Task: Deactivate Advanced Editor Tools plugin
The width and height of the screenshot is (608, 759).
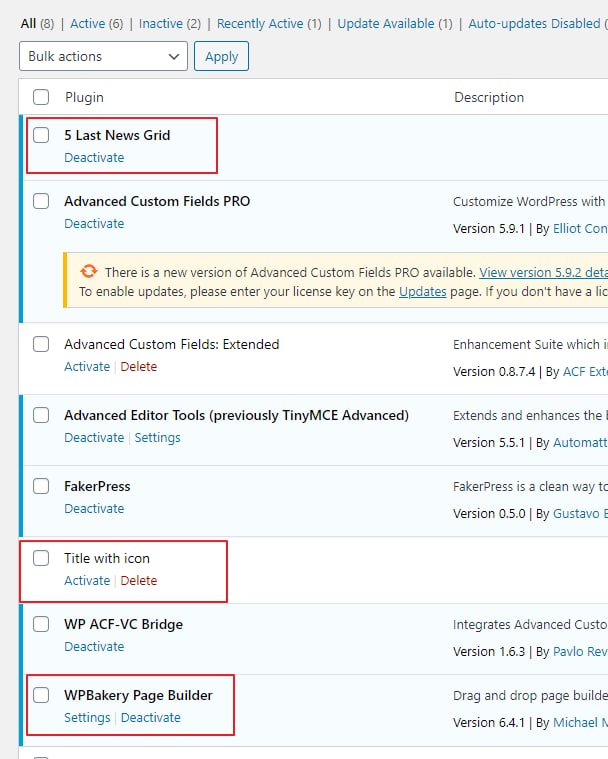Action: [x=94, y=437]
